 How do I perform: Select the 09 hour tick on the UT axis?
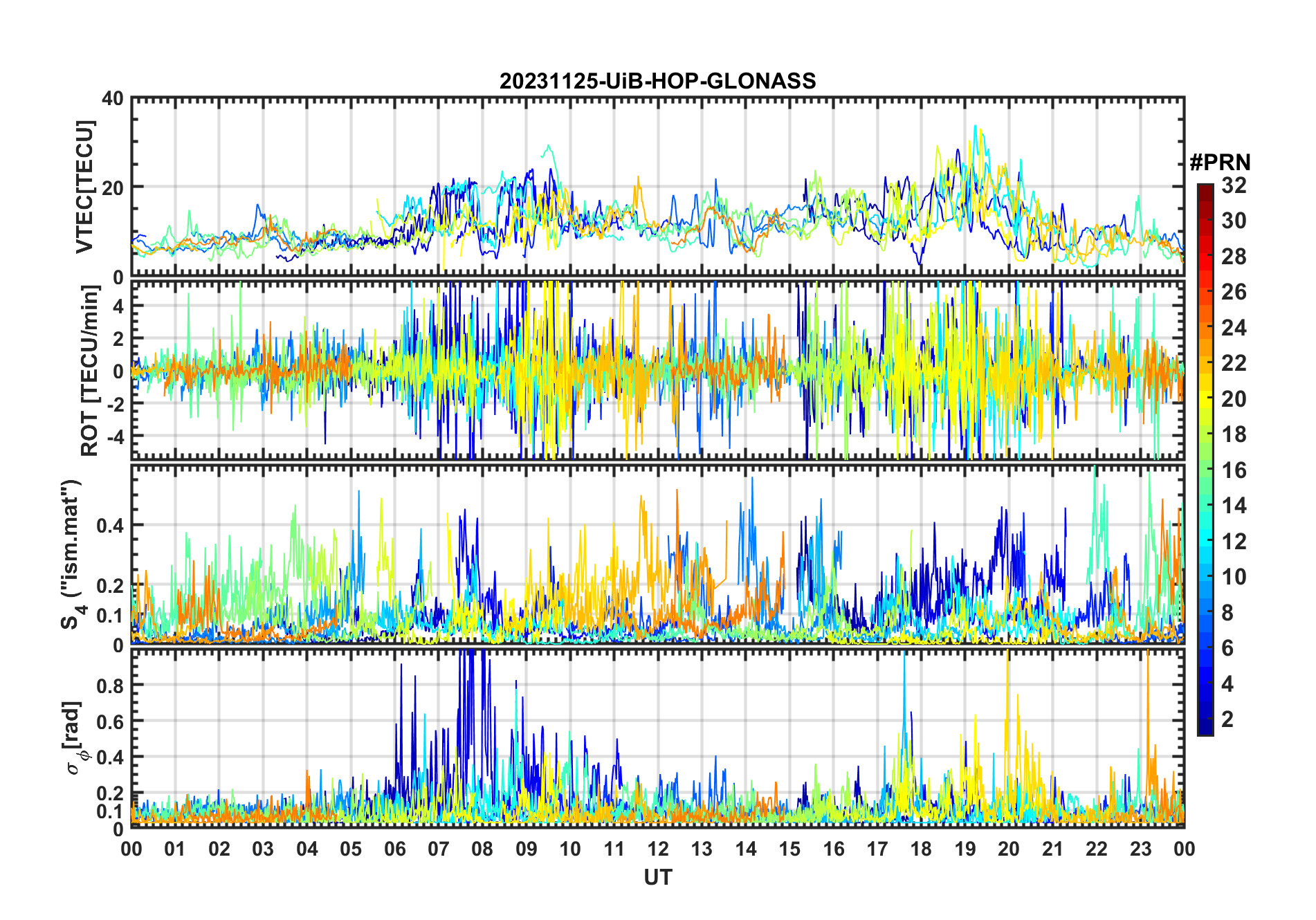tap(527, 849)
